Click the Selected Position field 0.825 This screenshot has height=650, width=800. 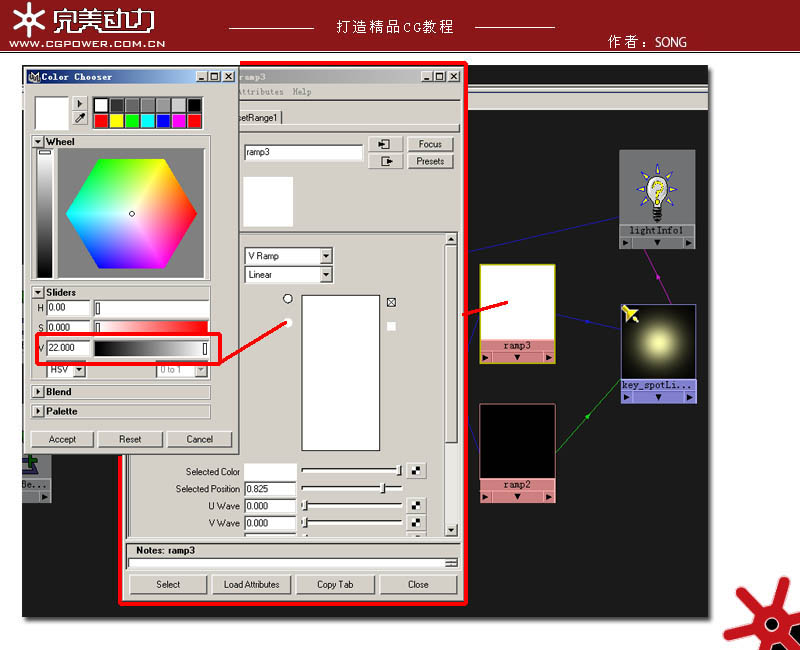270,489
